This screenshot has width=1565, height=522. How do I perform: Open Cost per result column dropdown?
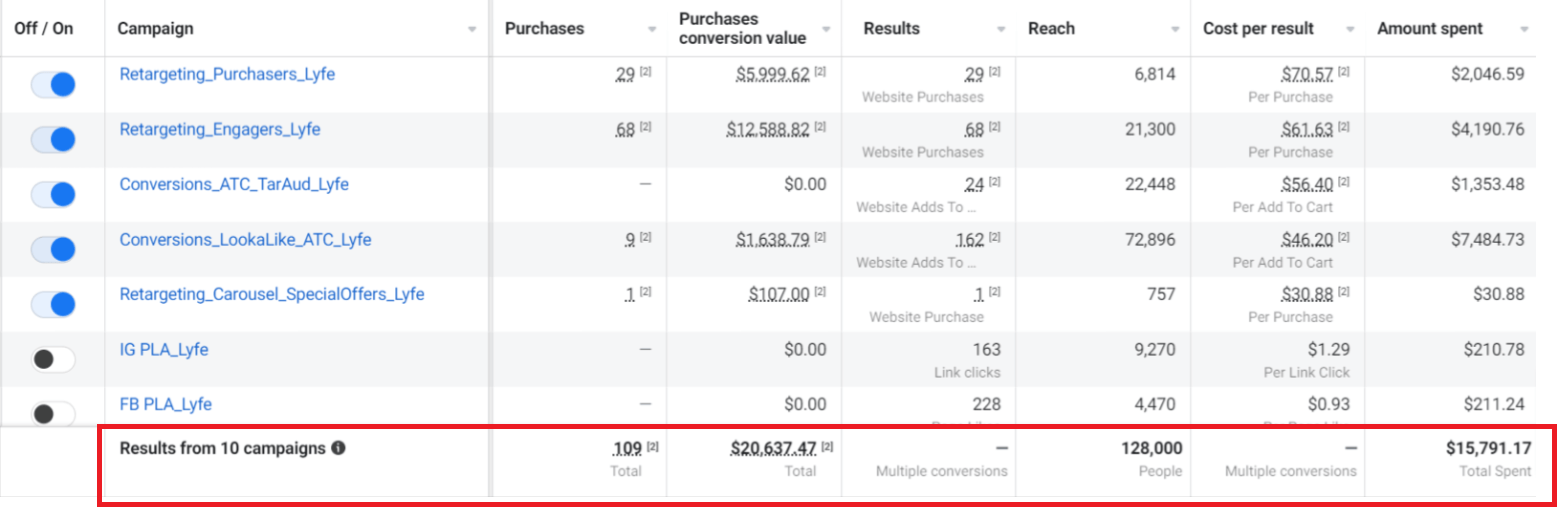coord(1350,30)
